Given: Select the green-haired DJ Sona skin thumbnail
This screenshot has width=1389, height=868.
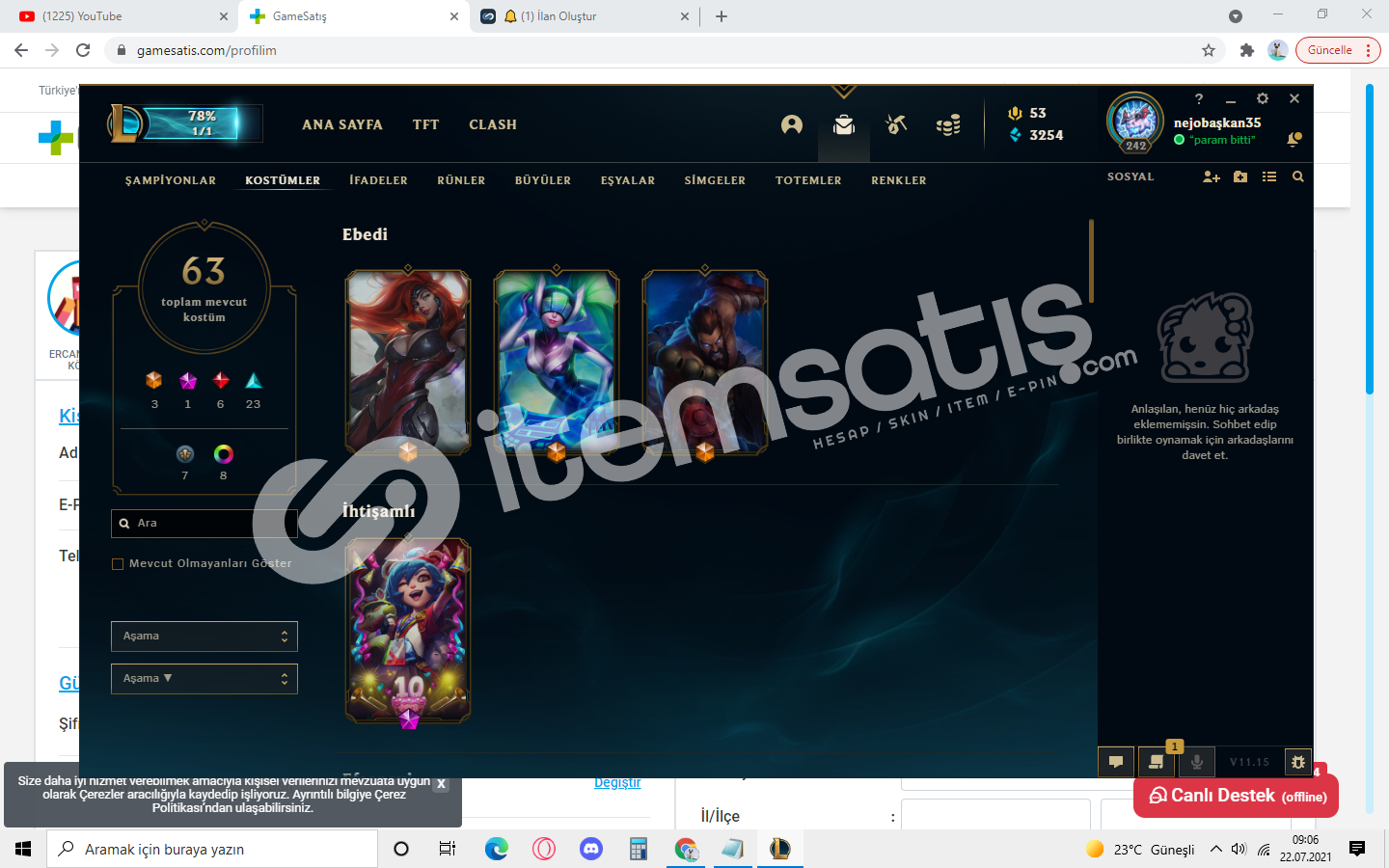Looking at the screenshot, I should 557,362.
